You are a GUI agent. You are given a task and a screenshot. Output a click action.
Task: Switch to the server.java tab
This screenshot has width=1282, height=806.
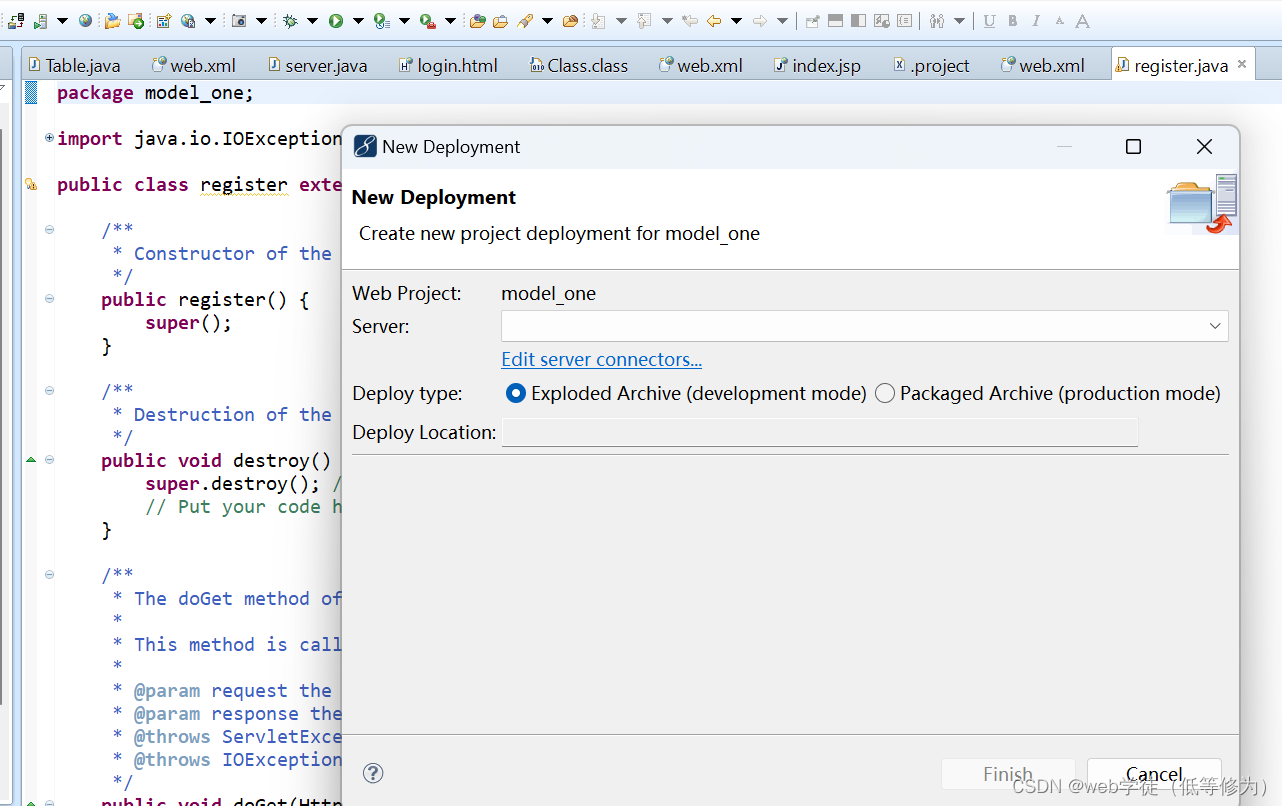click(318, 65)
